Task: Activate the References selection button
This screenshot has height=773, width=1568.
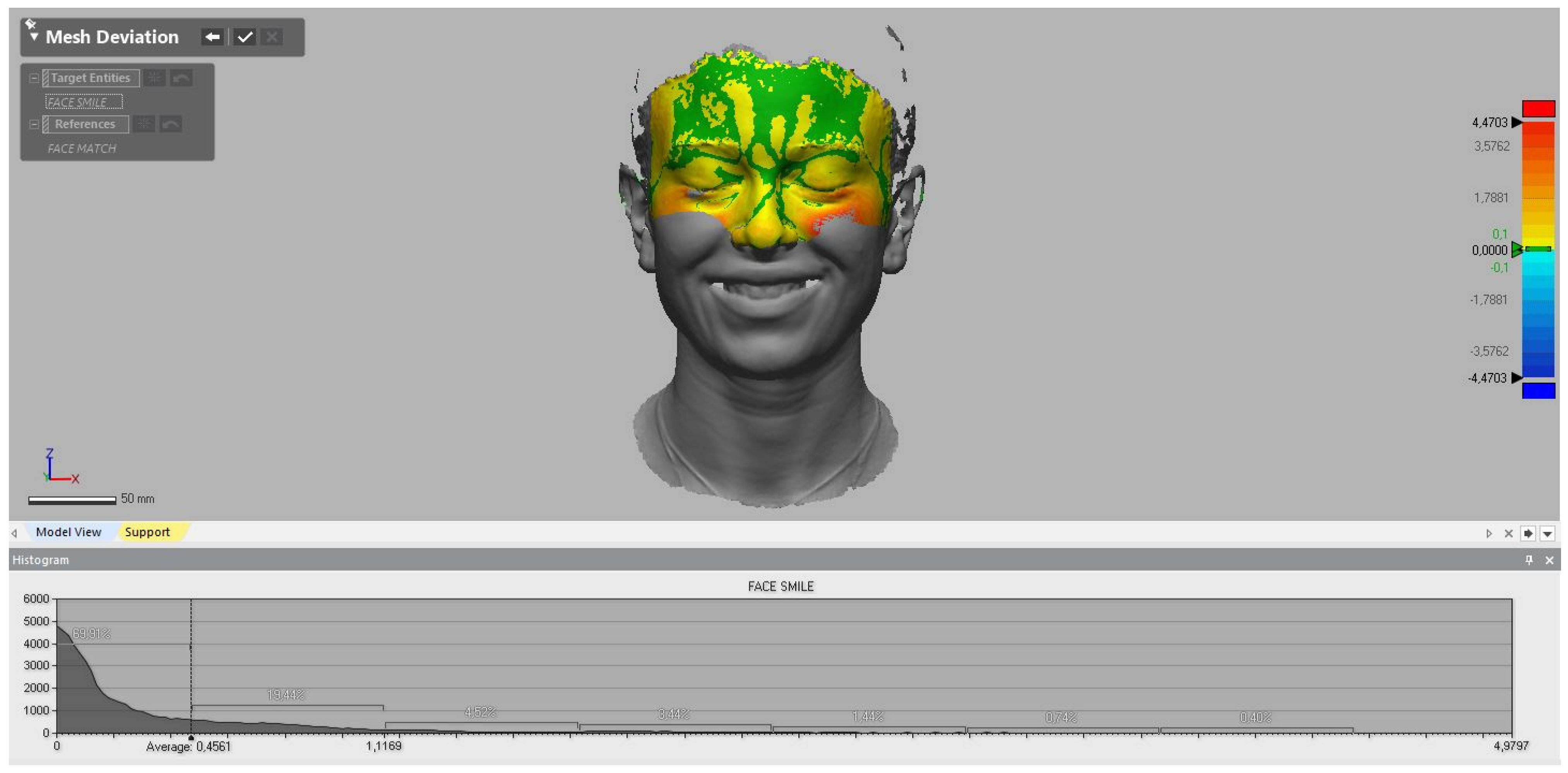Action: click(x=85, y=124)
